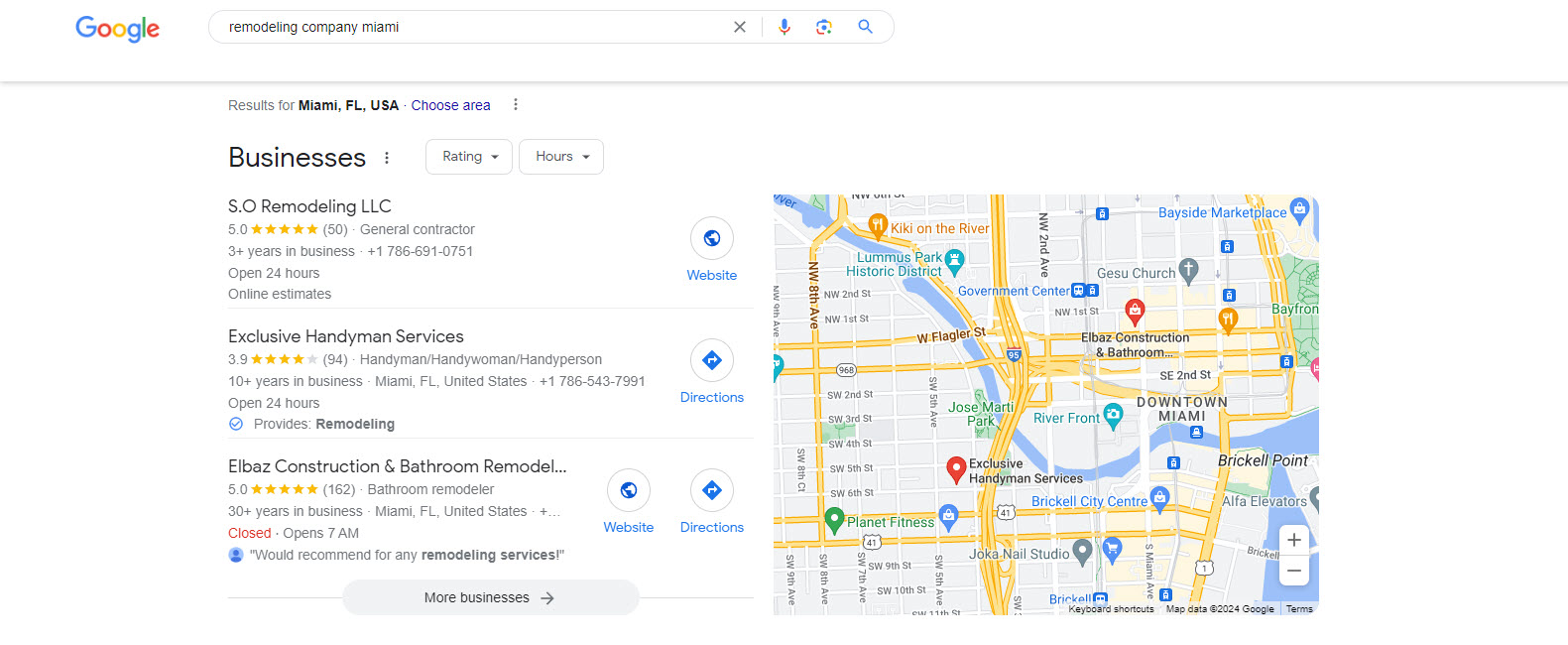1568x645 pixels.
Task: Click the Choose area link
Action: coord(450,105)
